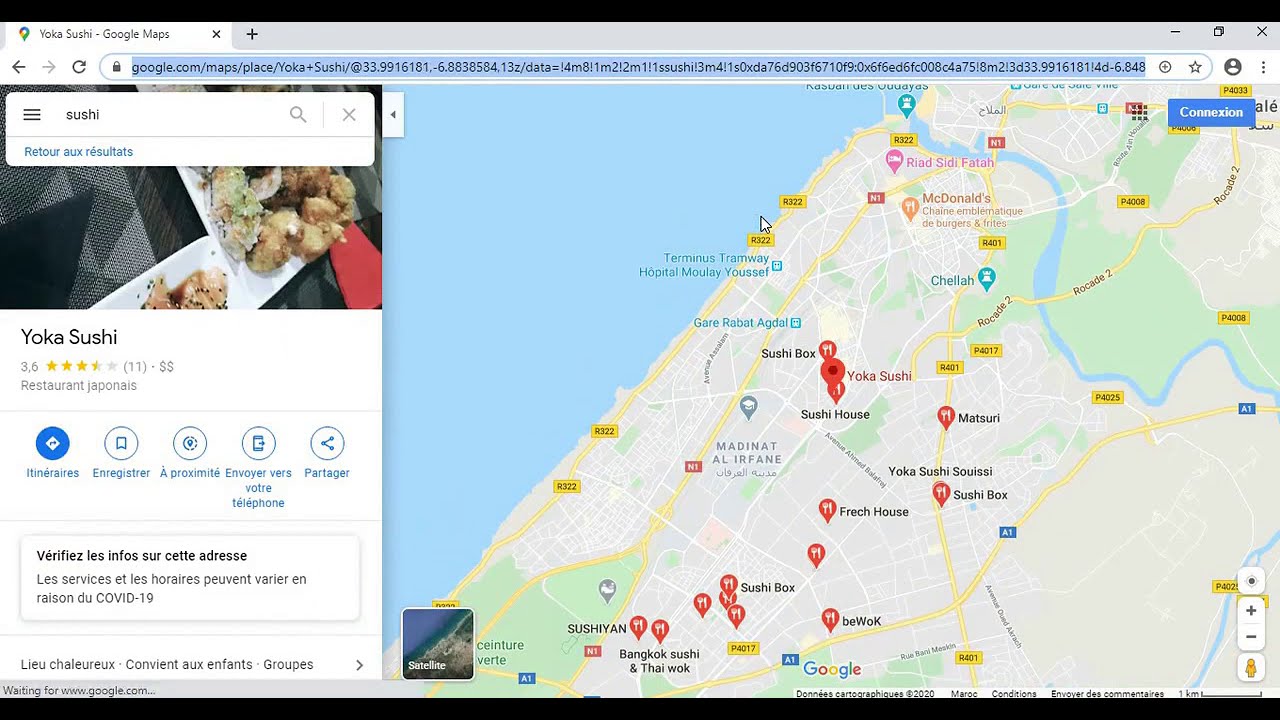Click the magnifier search icon in the search box

click(x=298, y=115)
